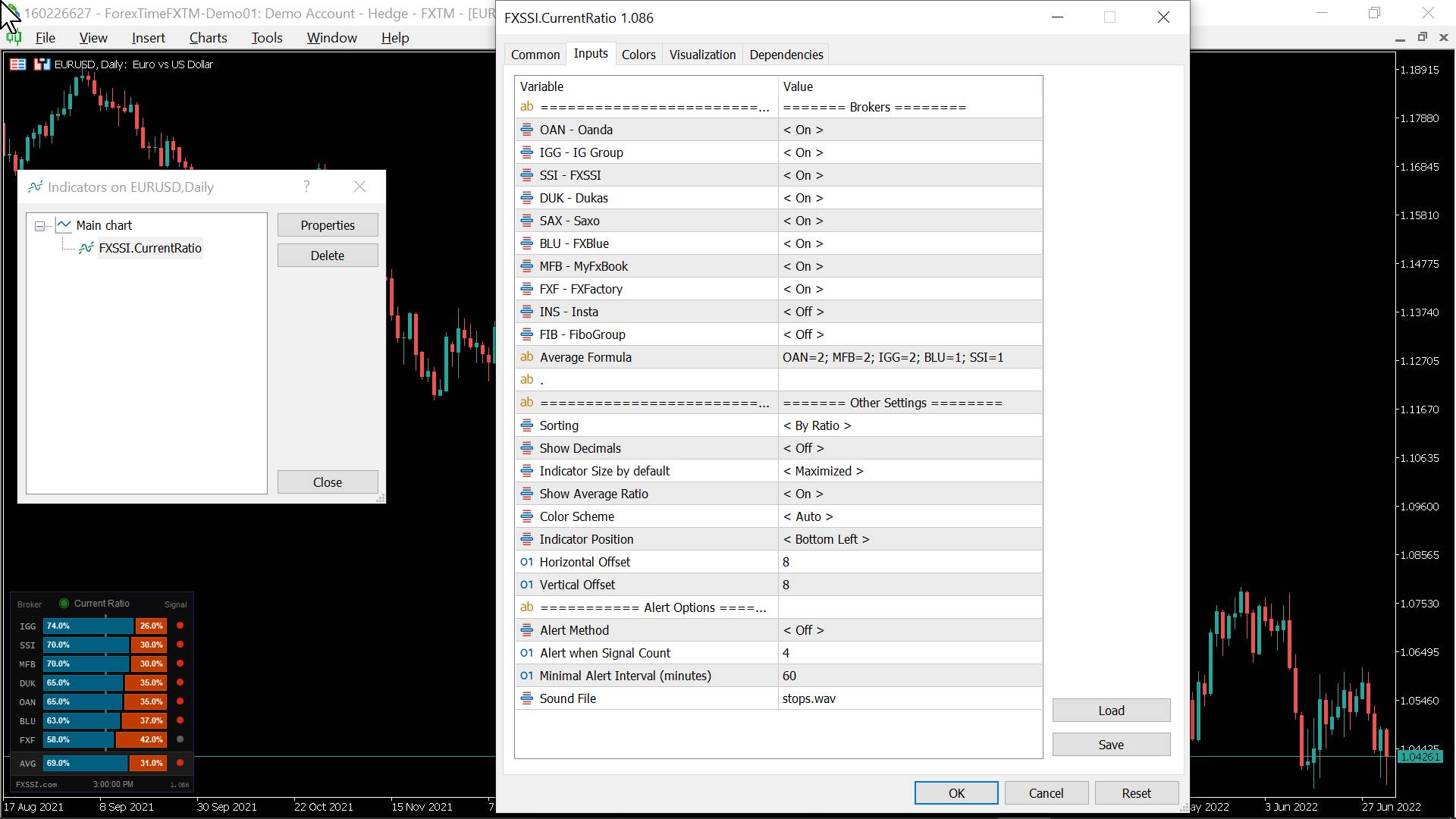The image size is (1456, 819).
Task: Select the Colors tab
Action: coord(638,54)
